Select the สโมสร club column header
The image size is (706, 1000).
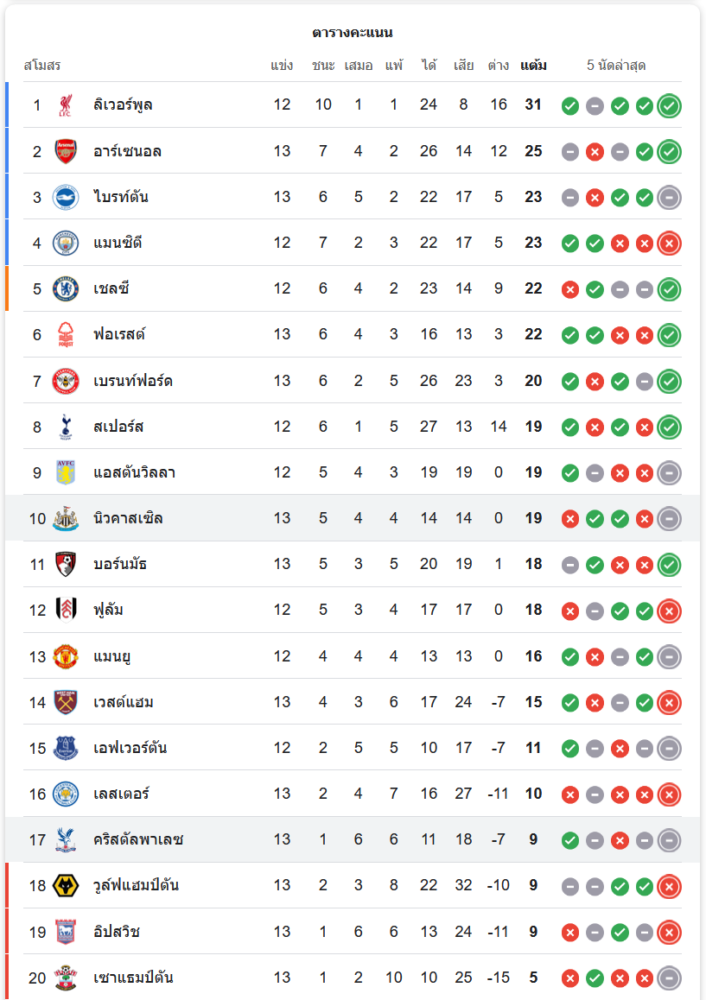tap(42, 66)
